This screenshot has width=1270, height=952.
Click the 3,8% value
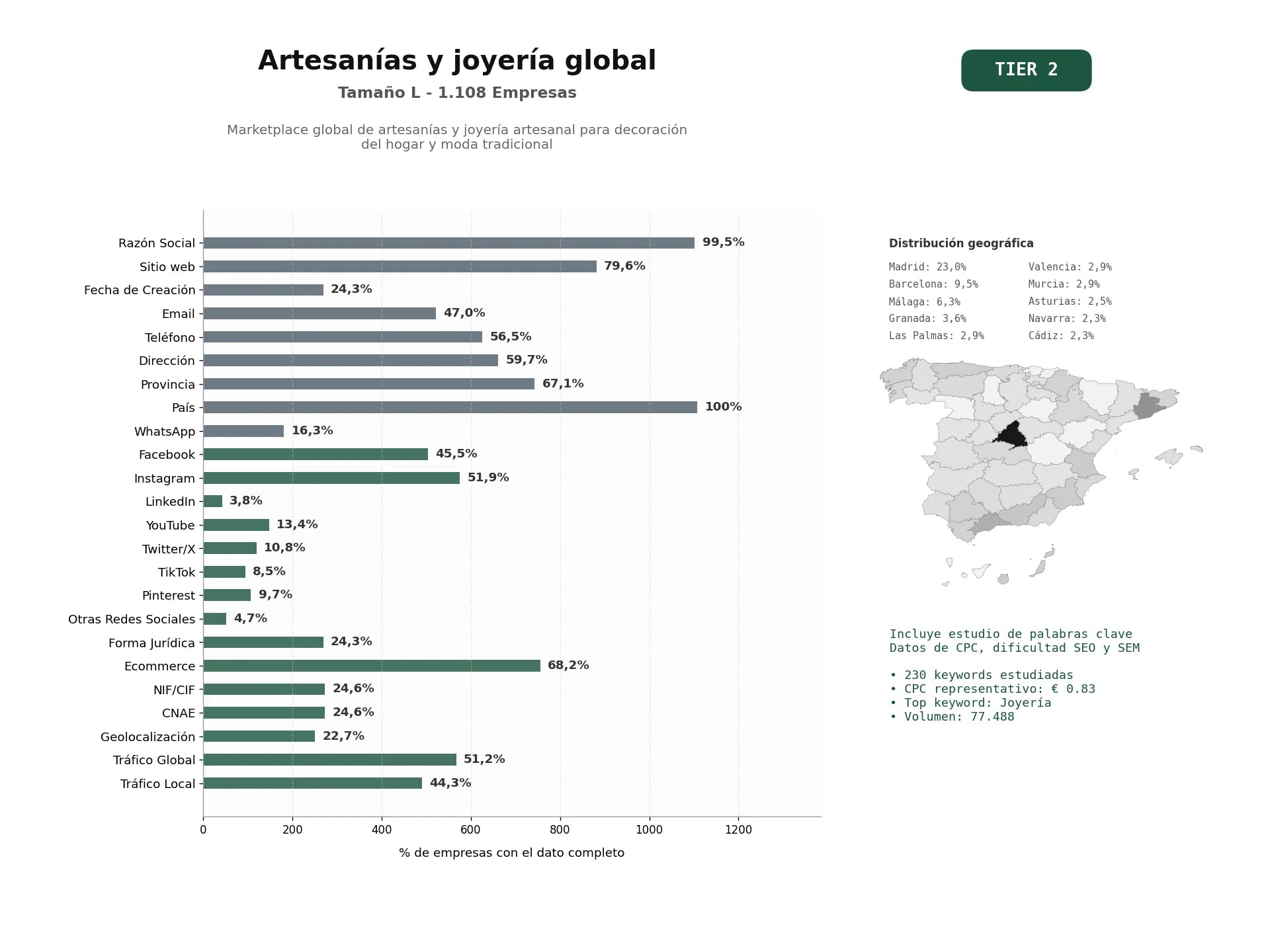246,500
